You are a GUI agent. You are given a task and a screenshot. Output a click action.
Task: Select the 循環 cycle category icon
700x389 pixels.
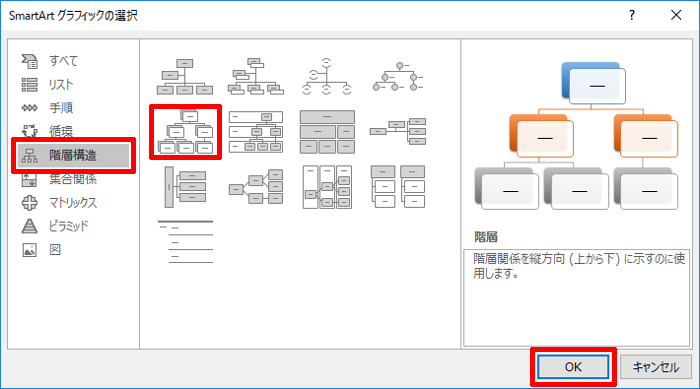click(x=29, y=131)
